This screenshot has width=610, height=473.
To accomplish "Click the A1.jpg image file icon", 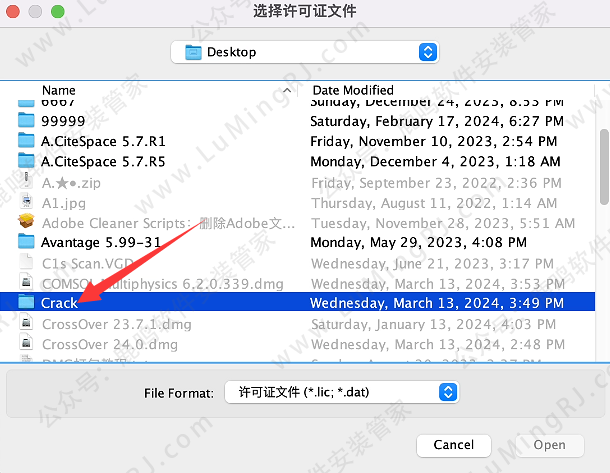I will [26, 201].
